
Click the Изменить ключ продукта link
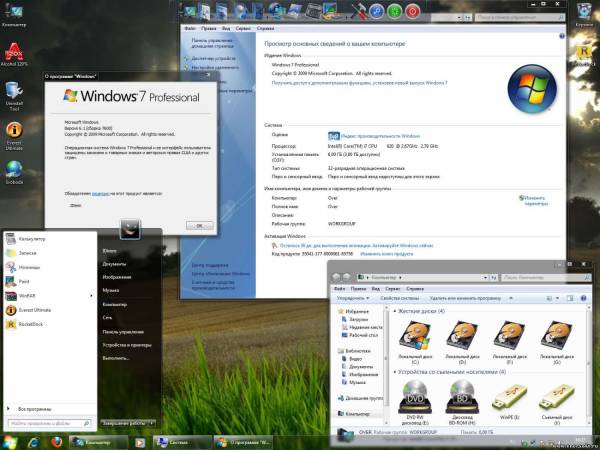click(x=386, y=254)
